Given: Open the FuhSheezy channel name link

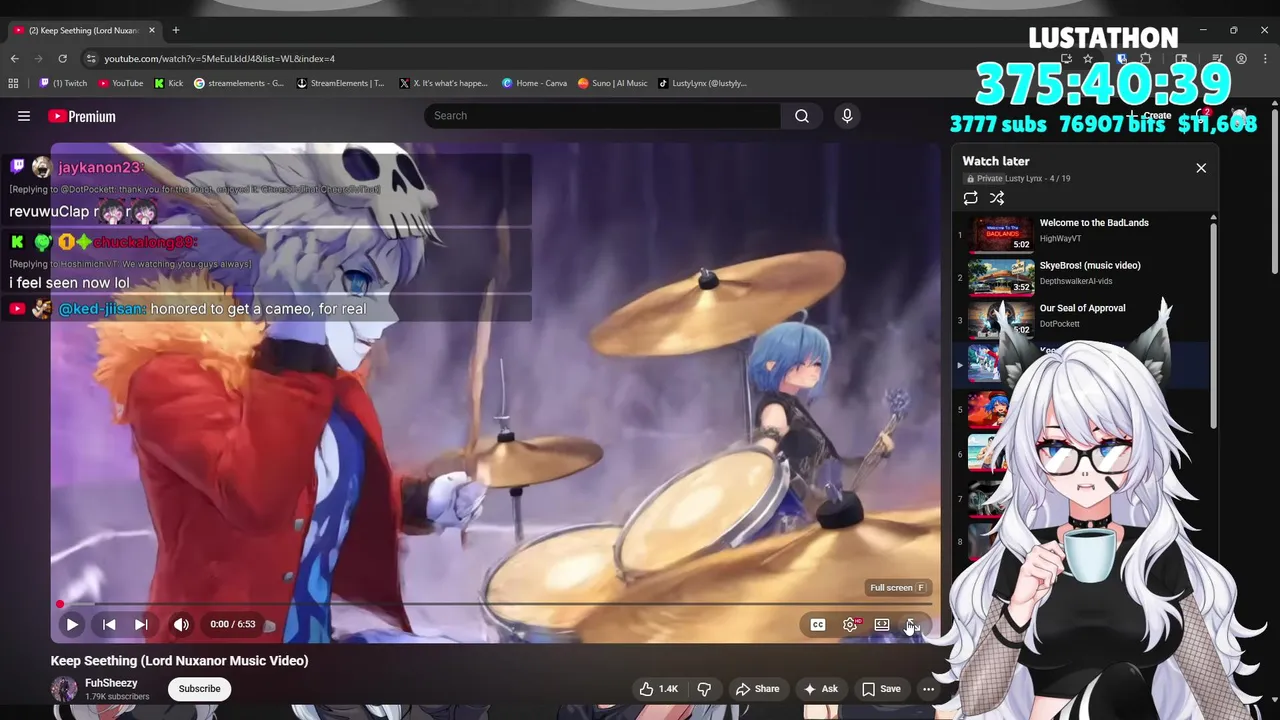Looking at the screenshot, I should [111, 683].
